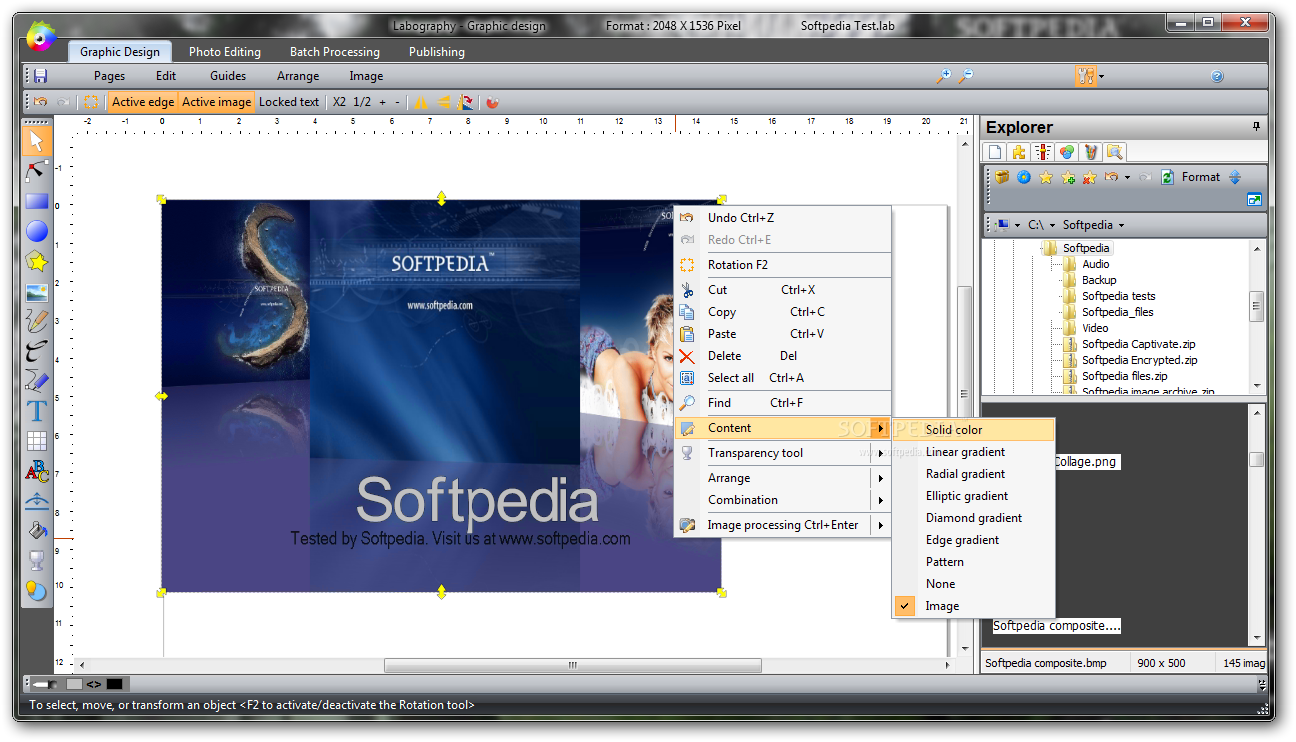Choose Solid color from Content submenu
The width and height of the screenshot is (1296, 742).
(x=974, y=430)
